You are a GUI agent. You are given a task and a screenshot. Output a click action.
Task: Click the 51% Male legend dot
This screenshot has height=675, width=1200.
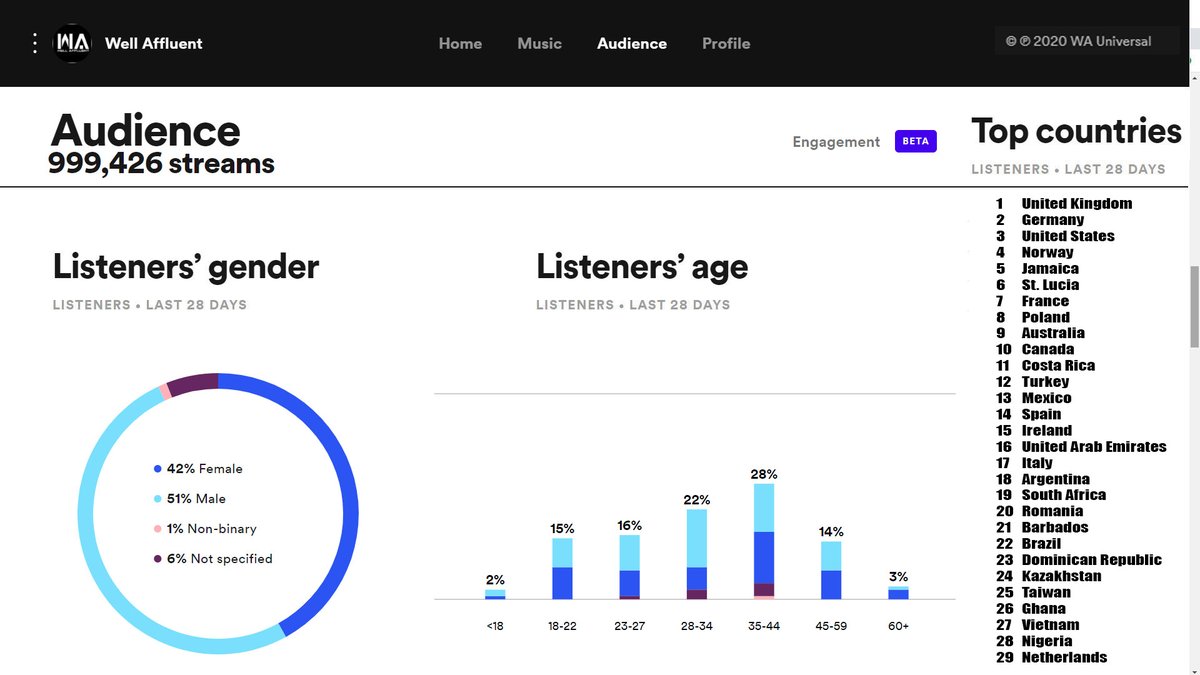158,499
